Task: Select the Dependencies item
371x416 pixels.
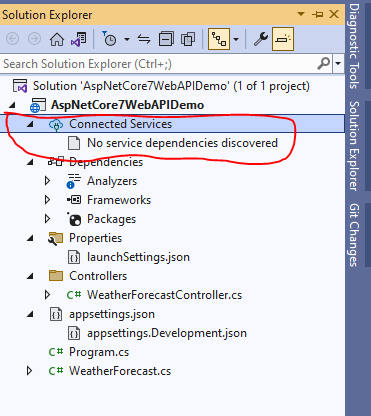Action: (106, 162)
